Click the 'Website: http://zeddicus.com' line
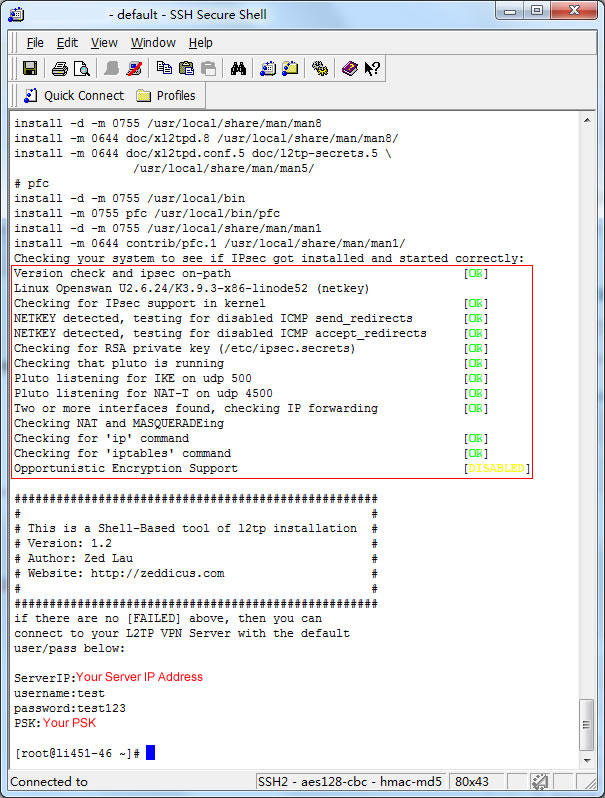This screenshot has height=798, width=605. (119, 573)
